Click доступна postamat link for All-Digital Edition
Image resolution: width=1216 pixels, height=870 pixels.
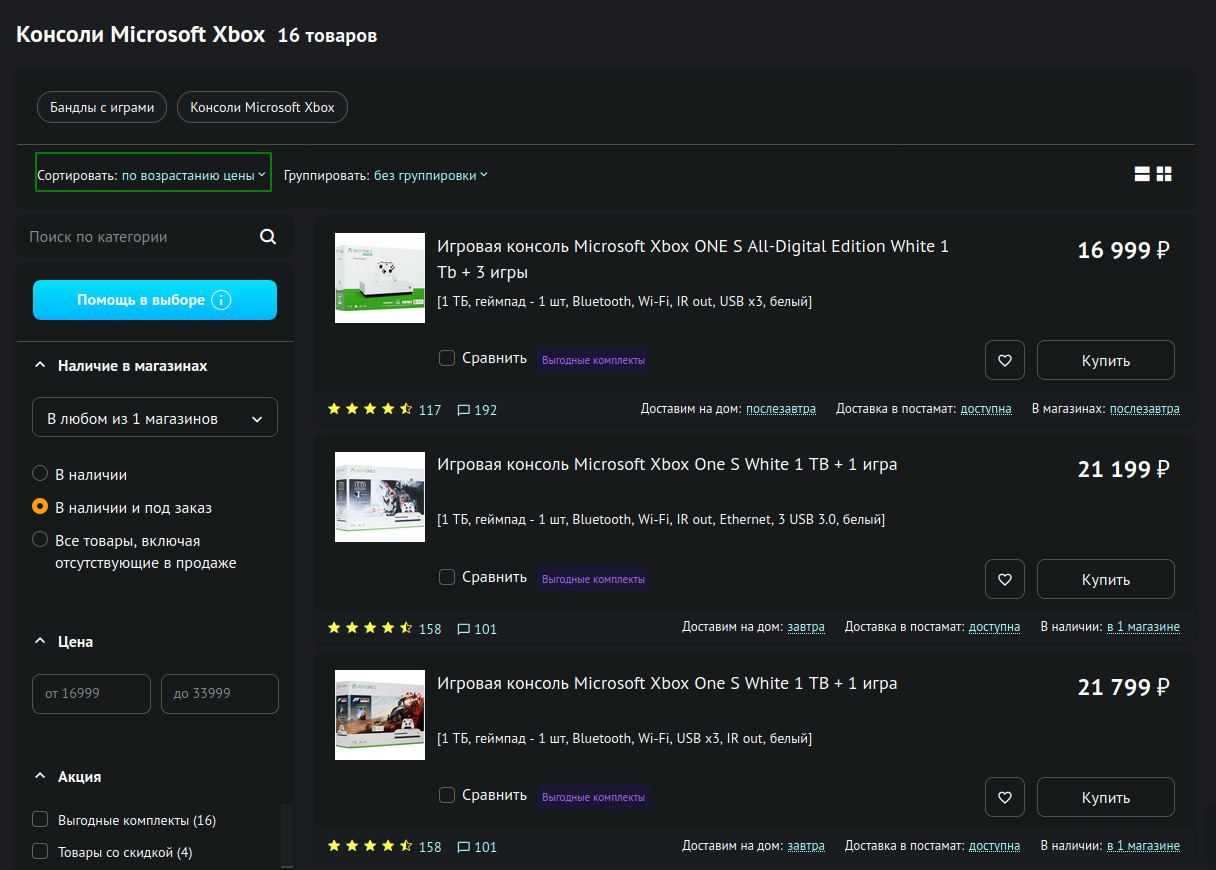[985, 409]
